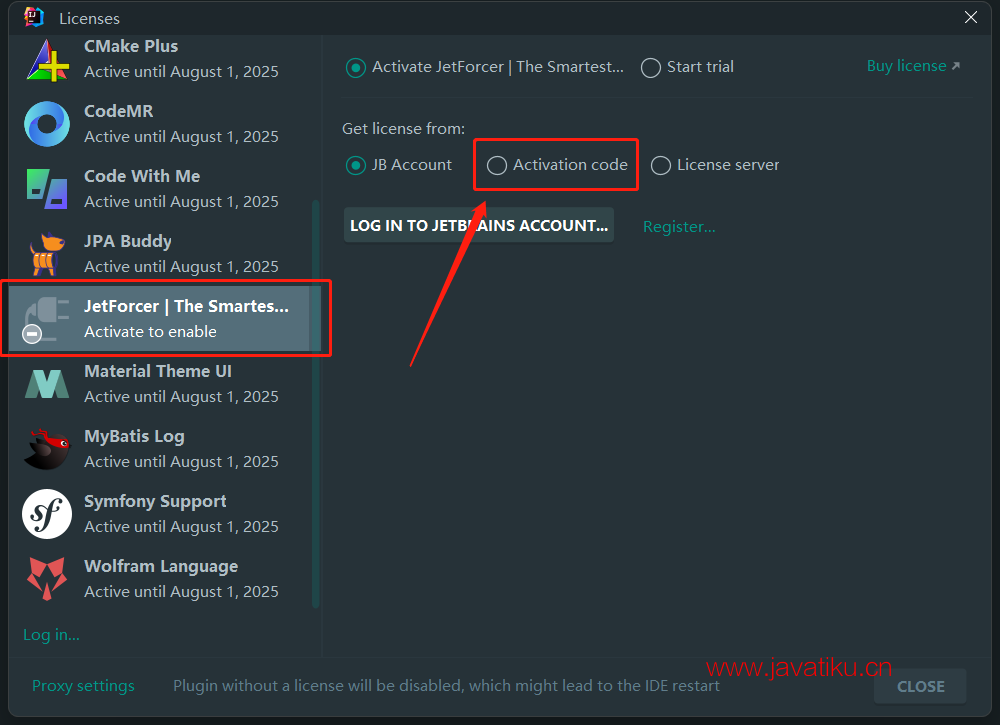Select the CMake Plus list entry name
1000x725 pixels.
point(131,47)
